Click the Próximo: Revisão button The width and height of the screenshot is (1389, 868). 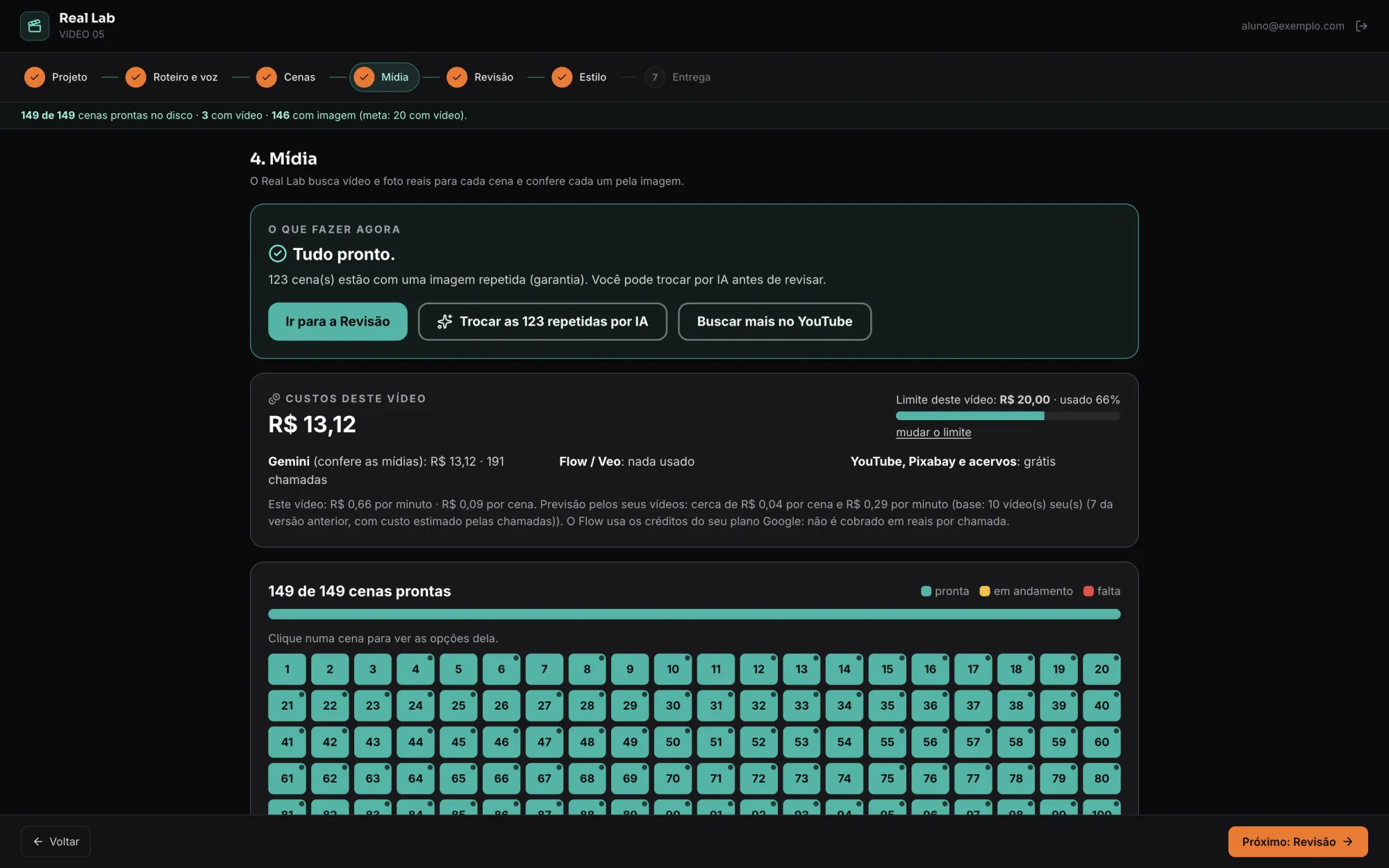coord(1298,842)
